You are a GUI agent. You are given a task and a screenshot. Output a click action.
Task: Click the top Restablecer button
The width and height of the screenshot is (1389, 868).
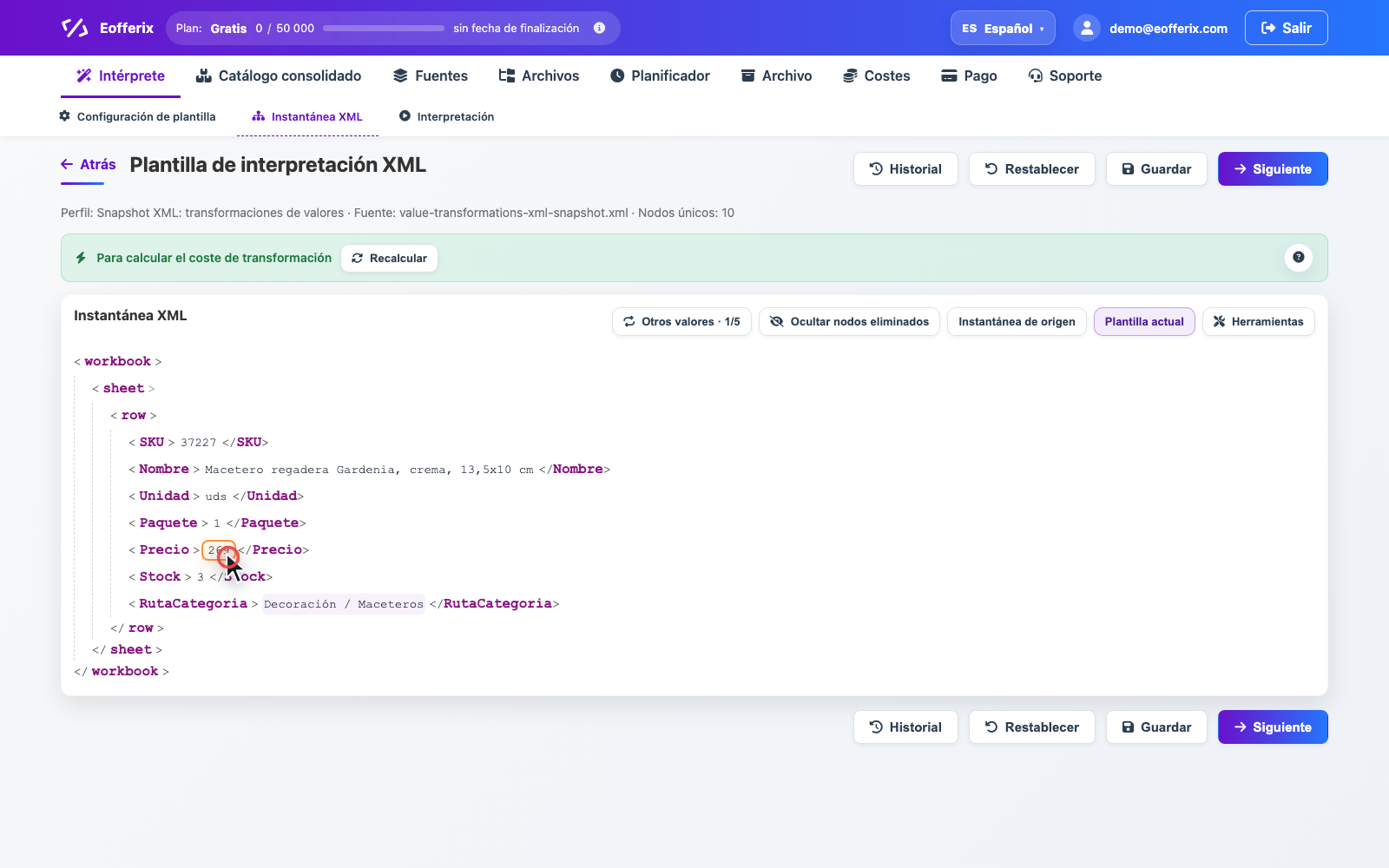pos(1032,169)
